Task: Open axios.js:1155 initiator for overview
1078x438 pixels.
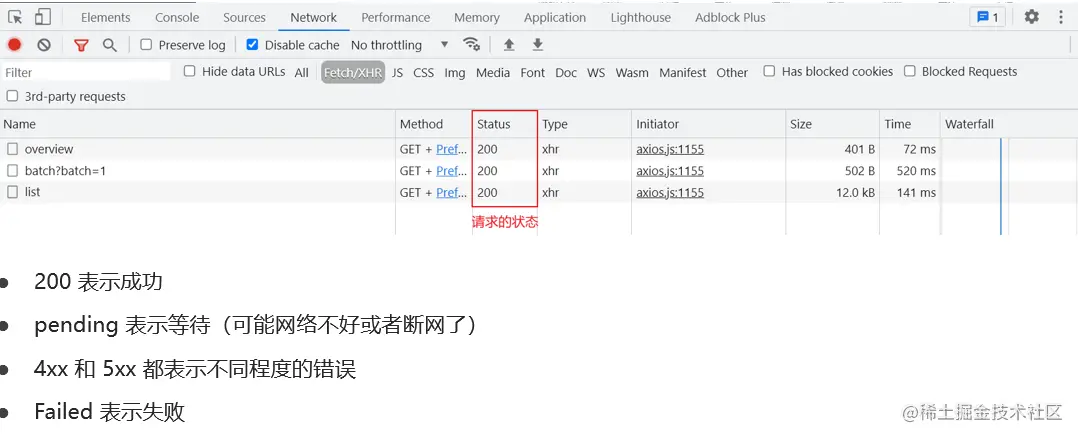Action: point(670,149)
